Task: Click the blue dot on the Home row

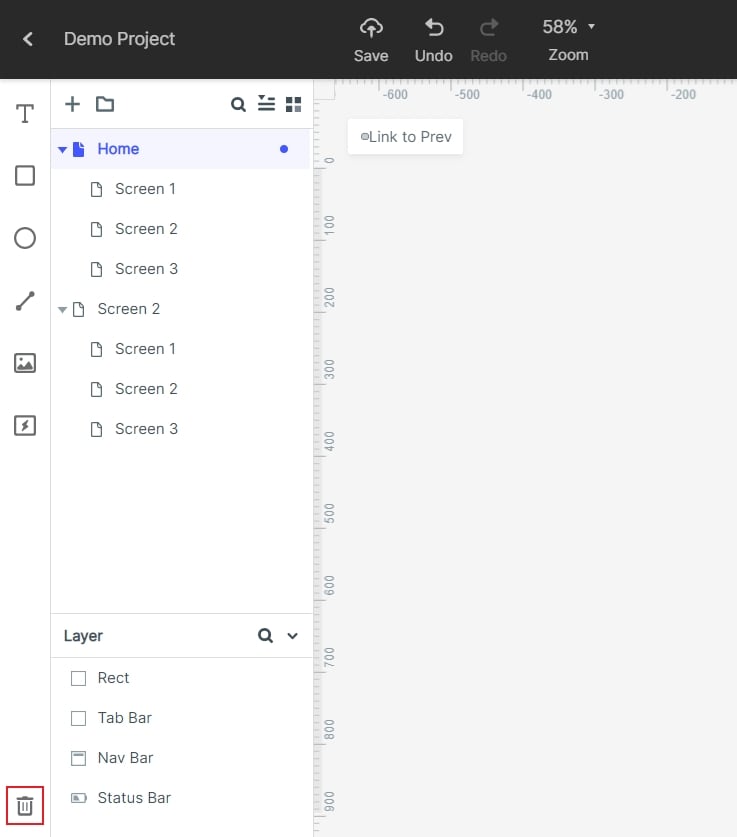Action: pos(284,149)
